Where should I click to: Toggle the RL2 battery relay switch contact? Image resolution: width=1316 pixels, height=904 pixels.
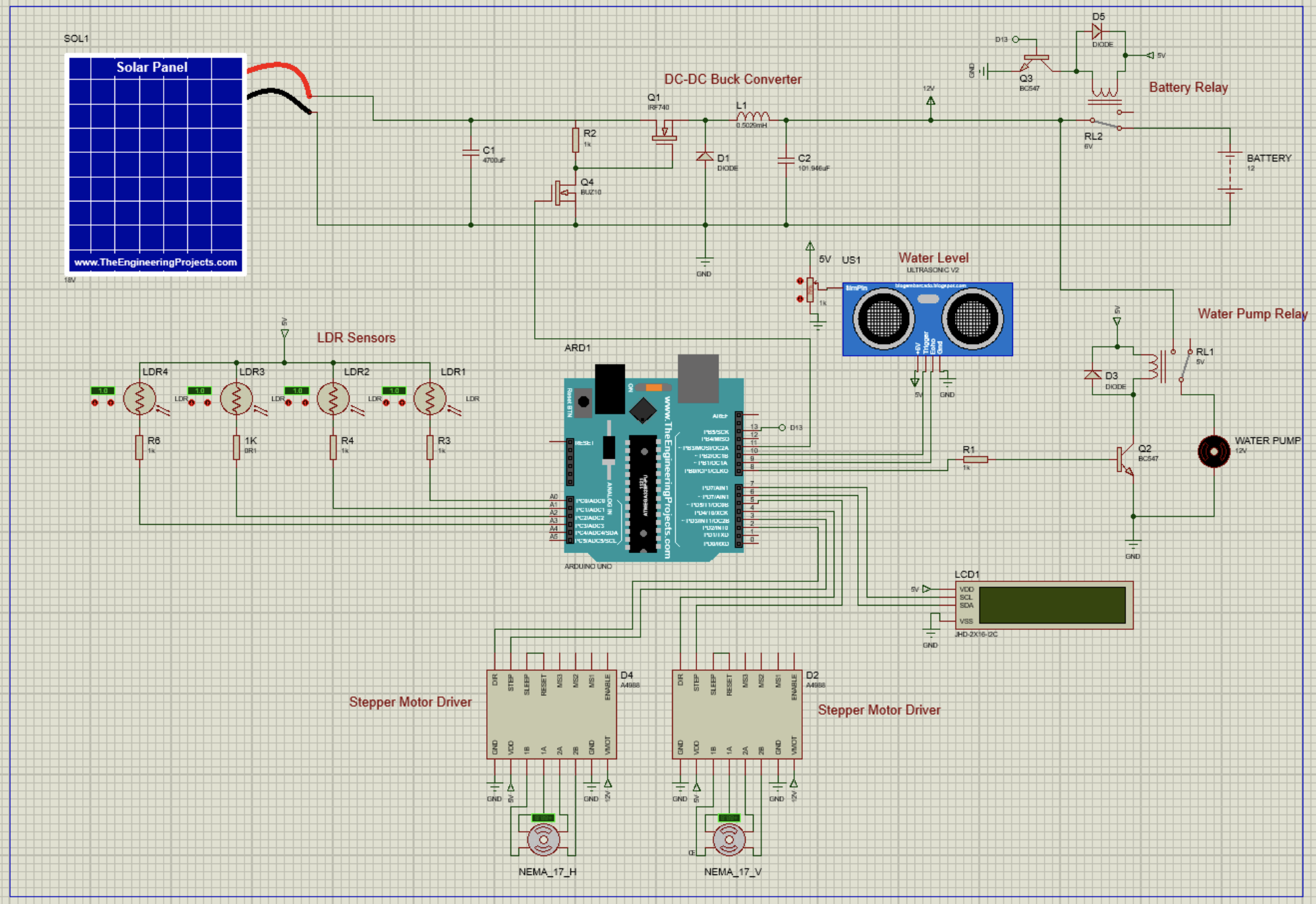(x=1105, y=124)
